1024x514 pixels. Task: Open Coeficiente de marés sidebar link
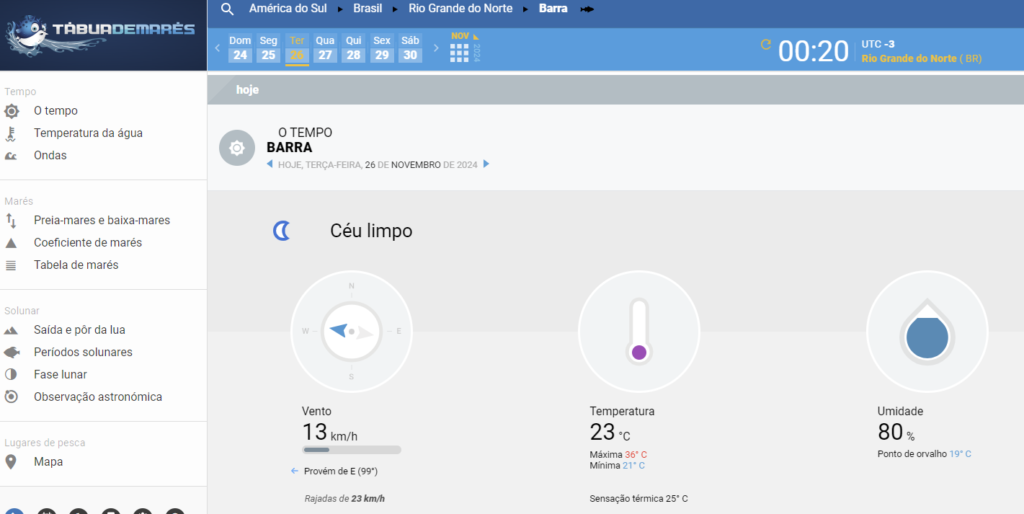point(88,243)
